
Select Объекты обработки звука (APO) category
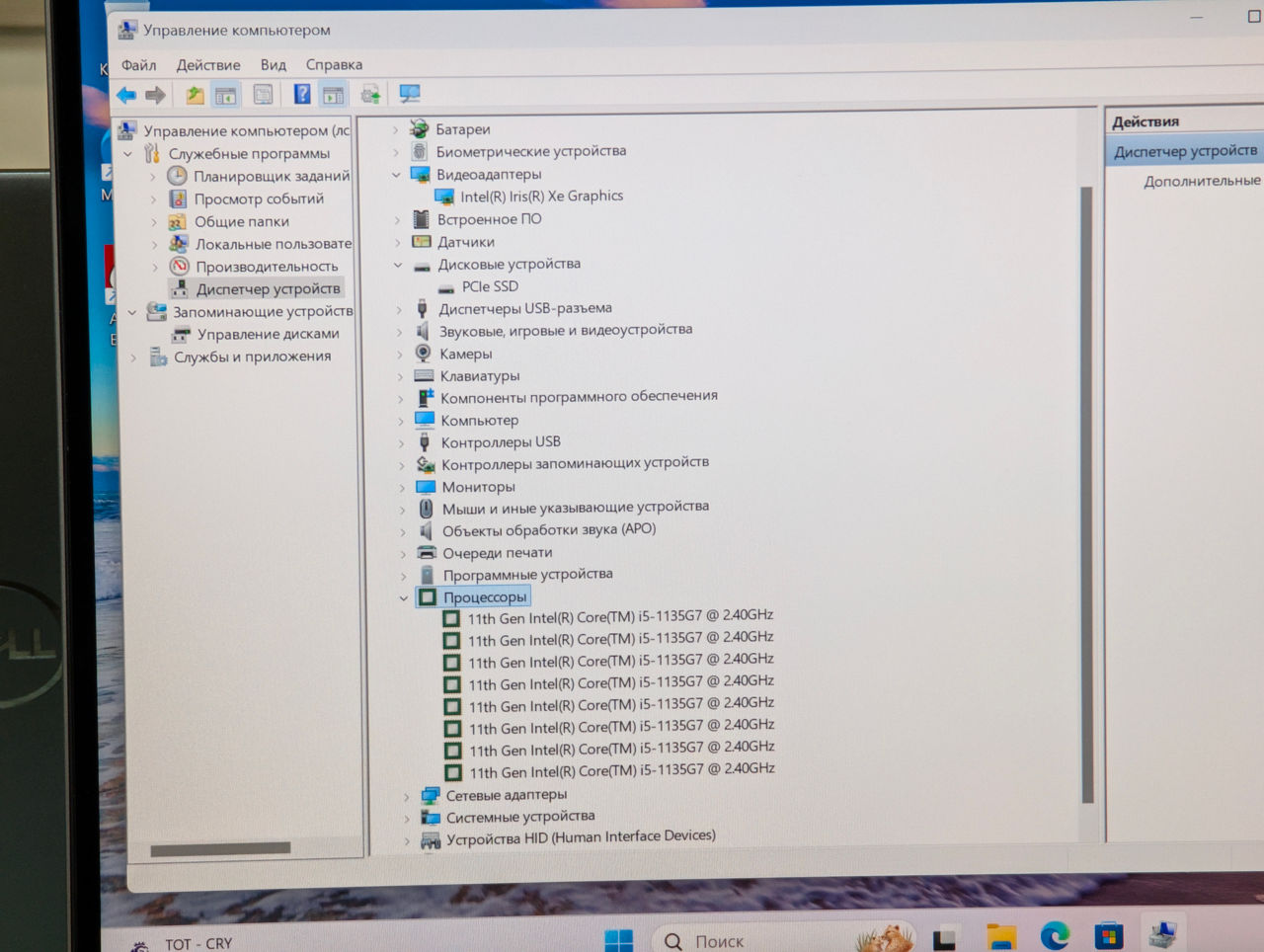pyautogui.click(x=549, y=529)
